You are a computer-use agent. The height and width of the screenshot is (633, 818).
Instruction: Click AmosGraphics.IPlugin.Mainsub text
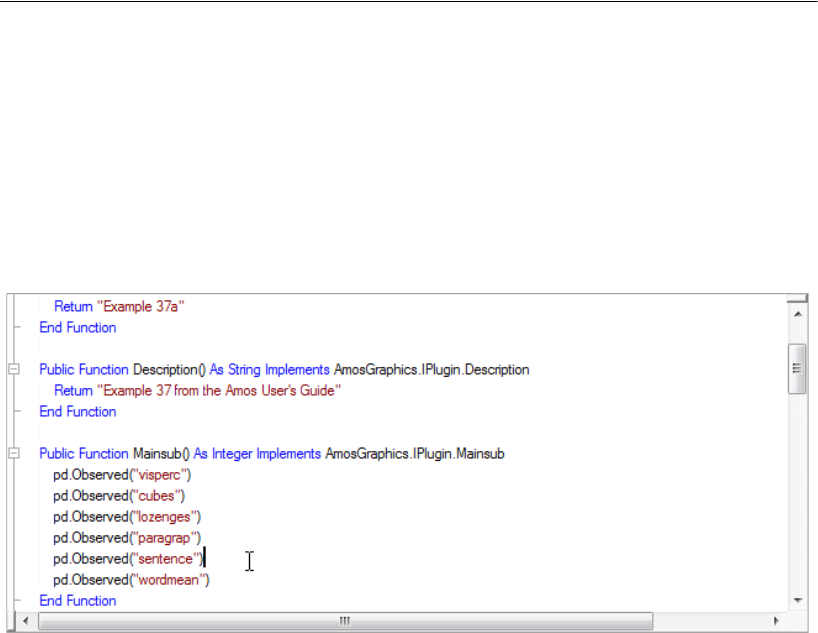tap(415, 453)
